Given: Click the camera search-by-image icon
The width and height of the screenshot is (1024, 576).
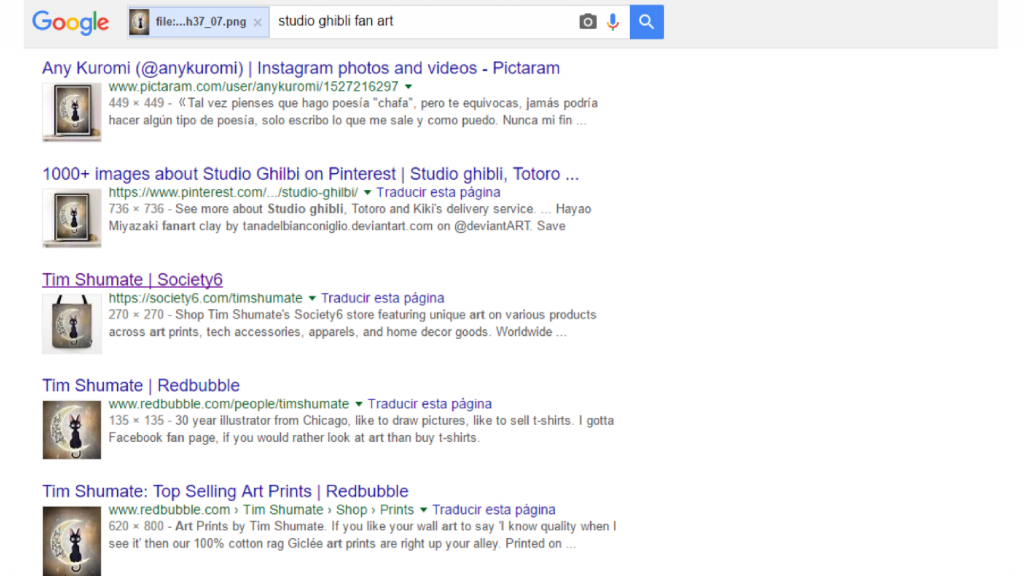Looking at the screenshot, I should [x=588, y=22].
